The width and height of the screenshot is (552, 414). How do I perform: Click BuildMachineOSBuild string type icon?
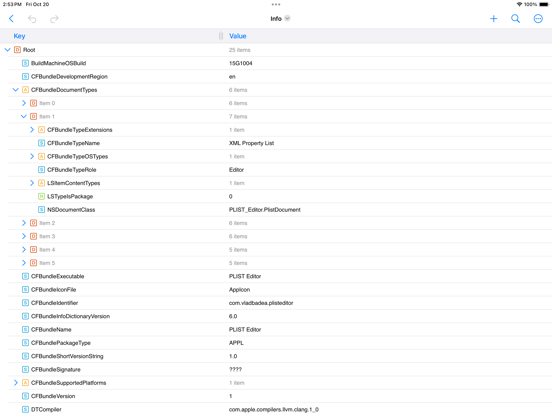(x=25, y=63)
